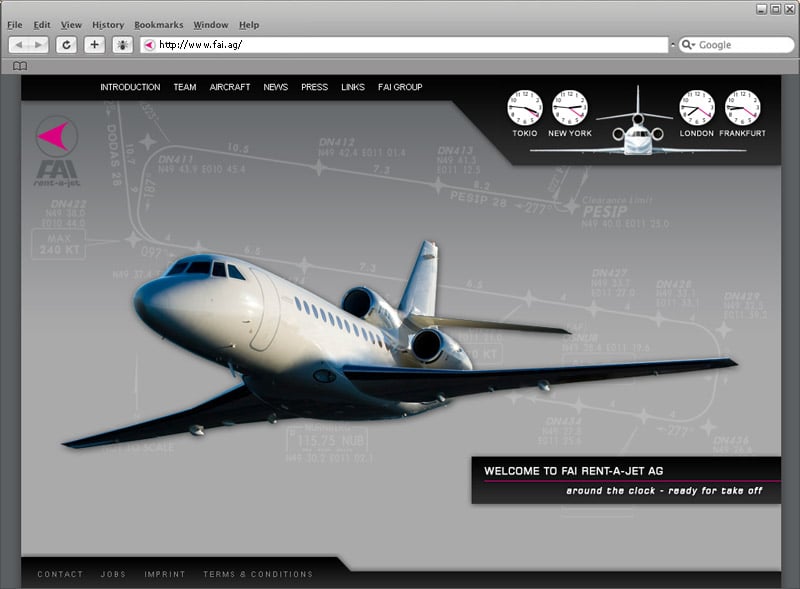Open the Help menu

point(249,25)
